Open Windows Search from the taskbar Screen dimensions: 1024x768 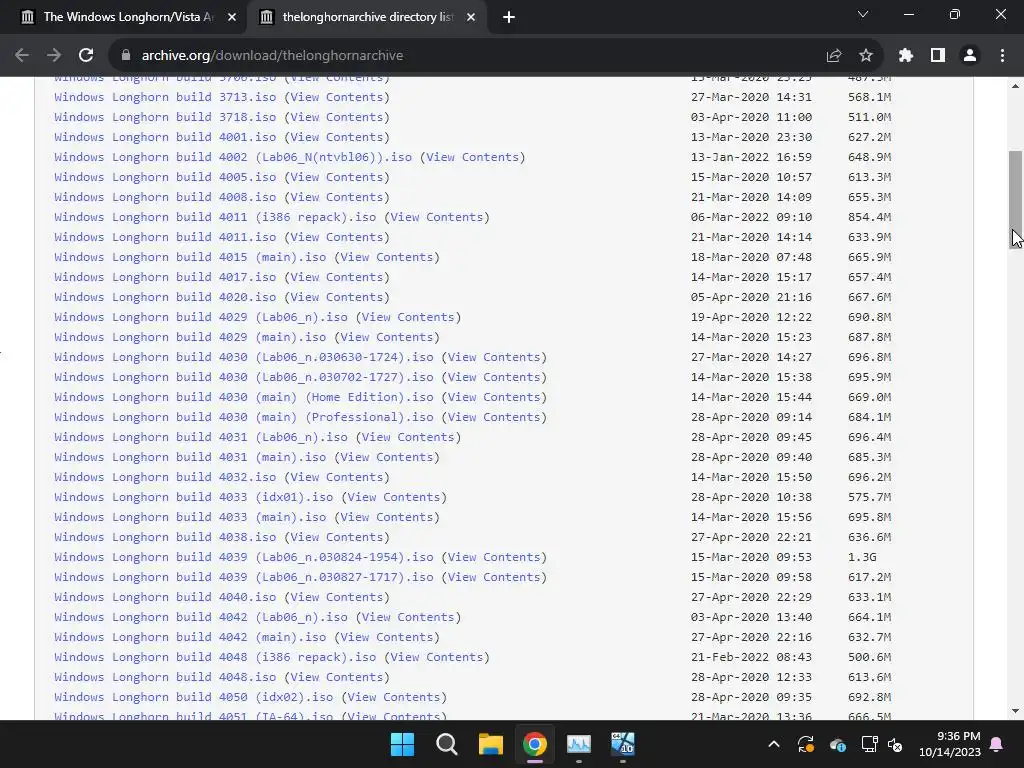tap(447, 744)
